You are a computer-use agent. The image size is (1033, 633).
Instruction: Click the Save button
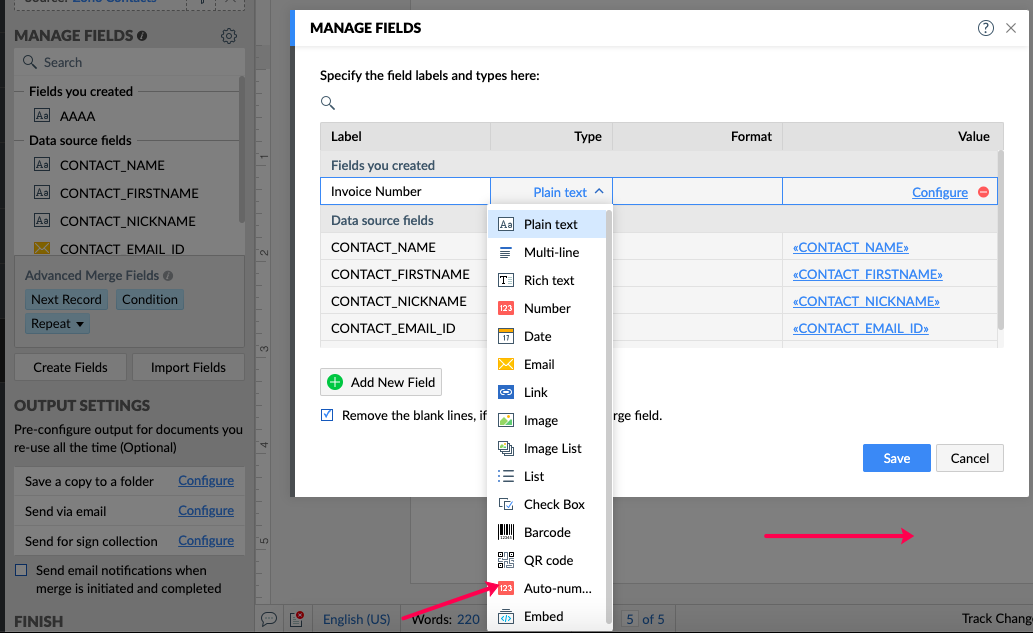[x=896, y=458]
